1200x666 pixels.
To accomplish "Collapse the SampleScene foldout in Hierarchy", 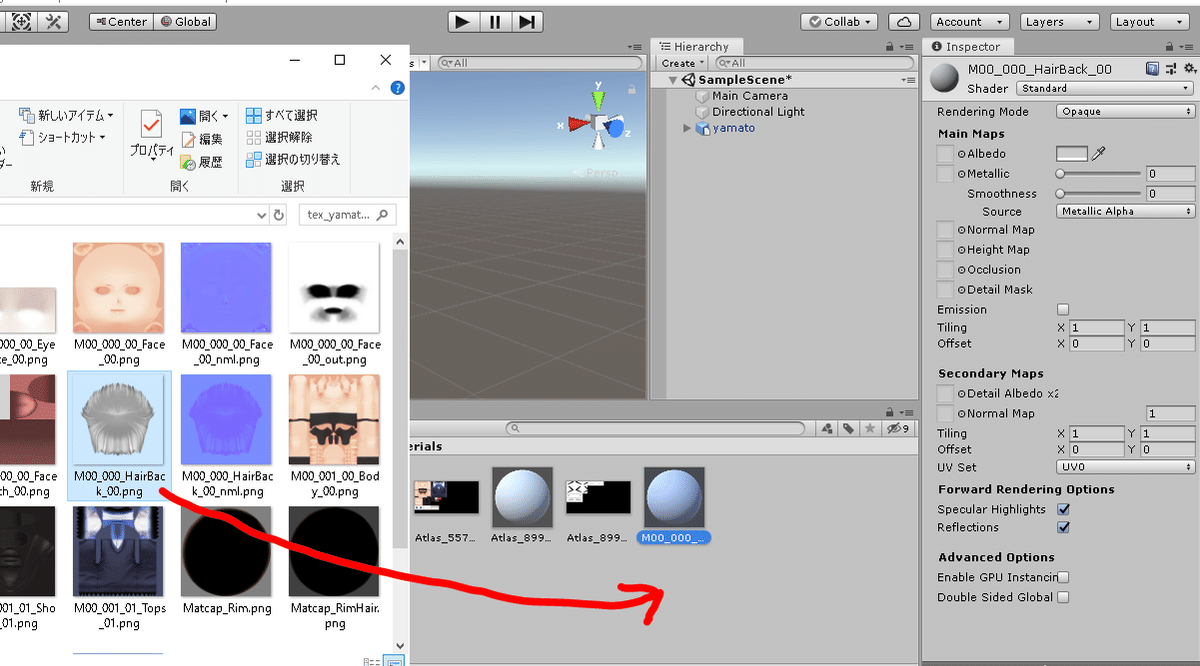I will 674,80.
